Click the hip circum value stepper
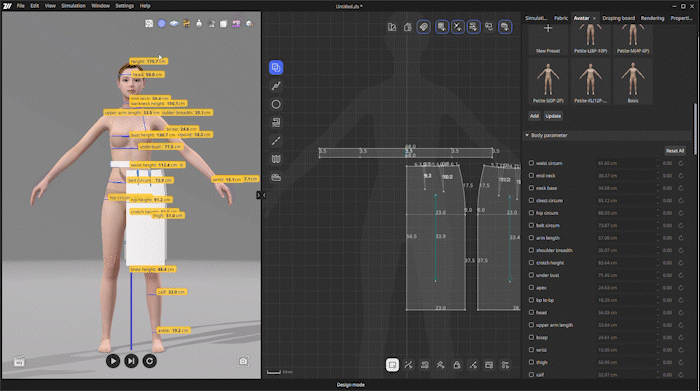Screen dimensions: 700x391 click(658, 213)
